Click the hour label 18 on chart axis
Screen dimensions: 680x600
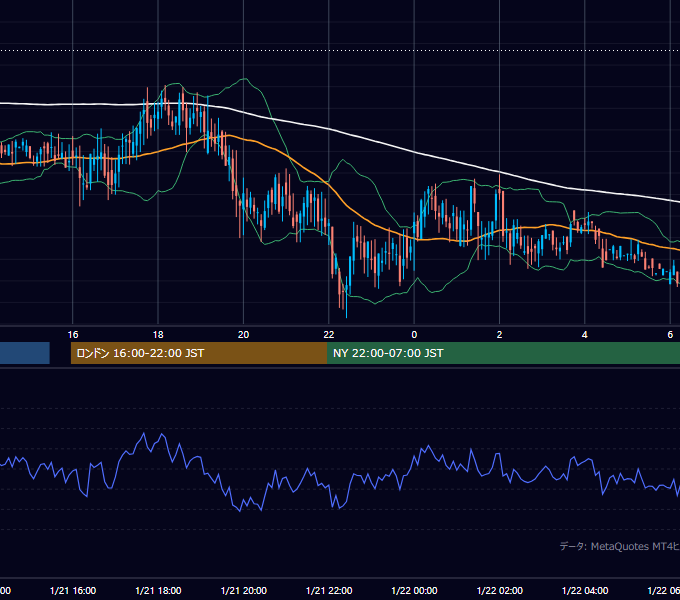click(158, 335)
